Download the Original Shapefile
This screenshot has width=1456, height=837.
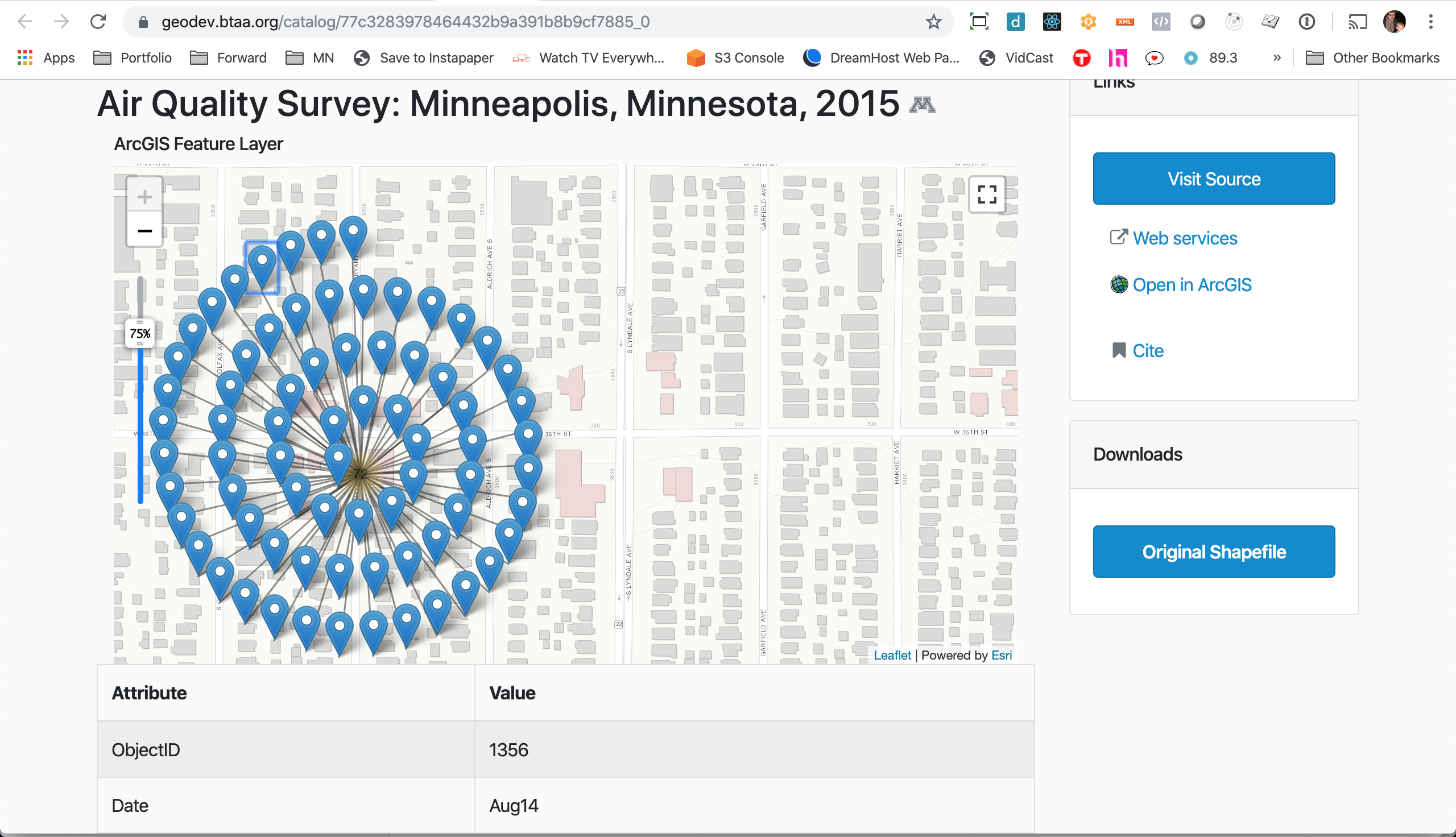(x=1214, y=552)
